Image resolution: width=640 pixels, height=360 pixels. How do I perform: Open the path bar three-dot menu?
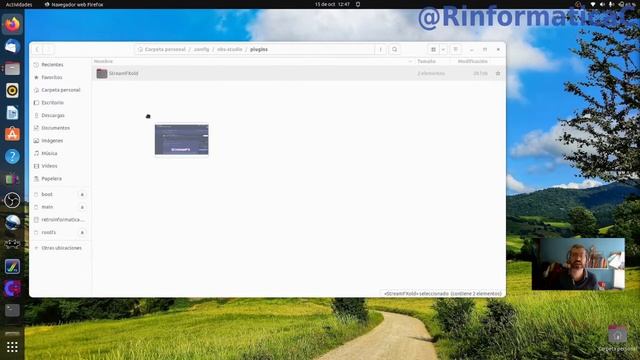[x=380, y=49]
